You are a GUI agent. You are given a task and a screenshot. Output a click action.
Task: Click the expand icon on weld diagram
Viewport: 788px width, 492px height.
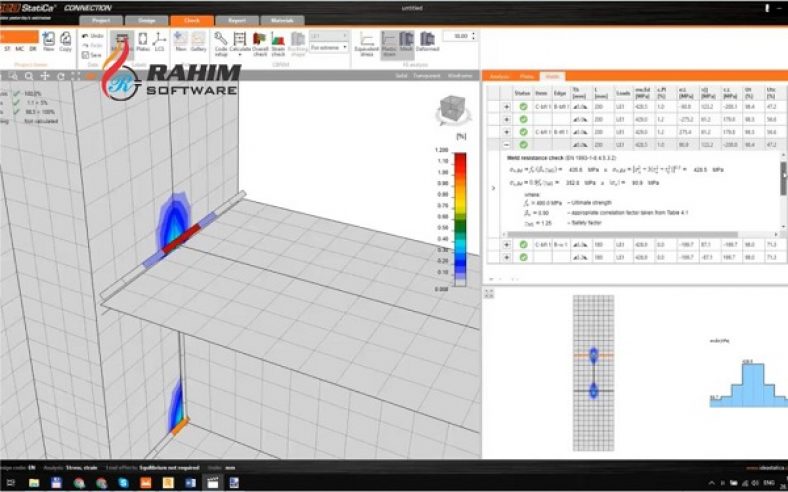(489, 294)
